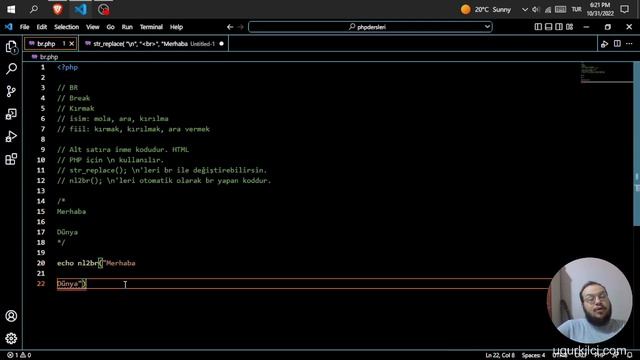Viewport: 640px width, 360px height.
Task: Click the "Merhaba" line inside the comment block
Action: 71,211
